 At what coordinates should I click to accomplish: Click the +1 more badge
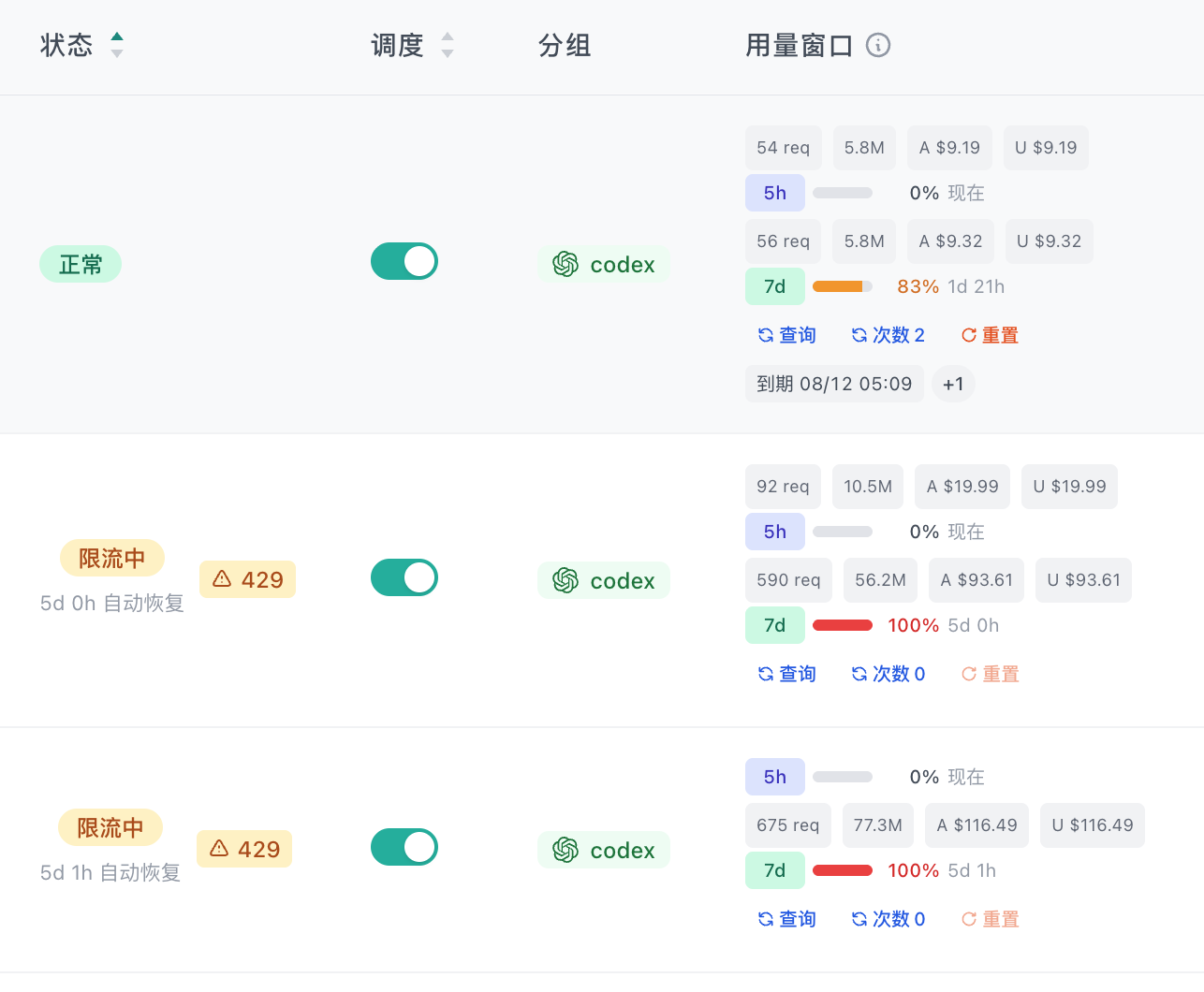953,384
